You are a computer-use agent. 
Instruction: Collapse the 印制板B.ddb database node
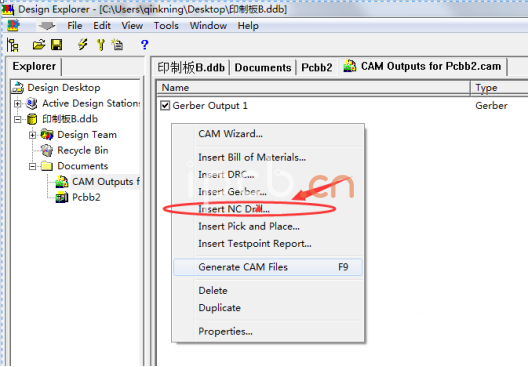pos(18,119)
